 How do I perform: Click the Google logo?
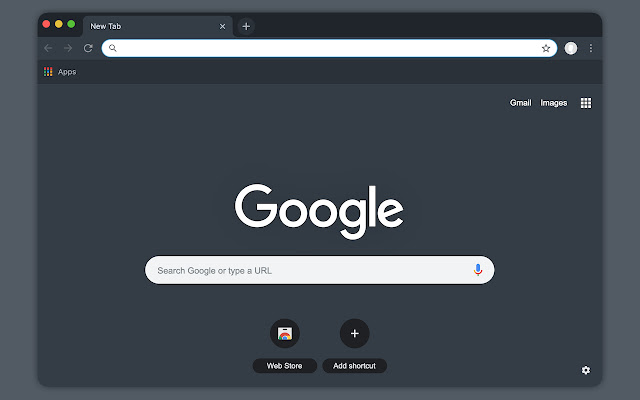pos(319,211)
